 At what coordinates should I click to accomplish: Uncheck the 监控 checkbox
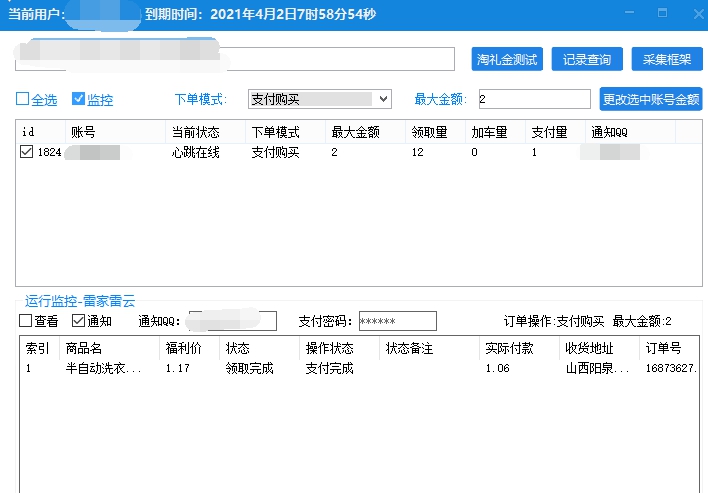pos(78,99)
